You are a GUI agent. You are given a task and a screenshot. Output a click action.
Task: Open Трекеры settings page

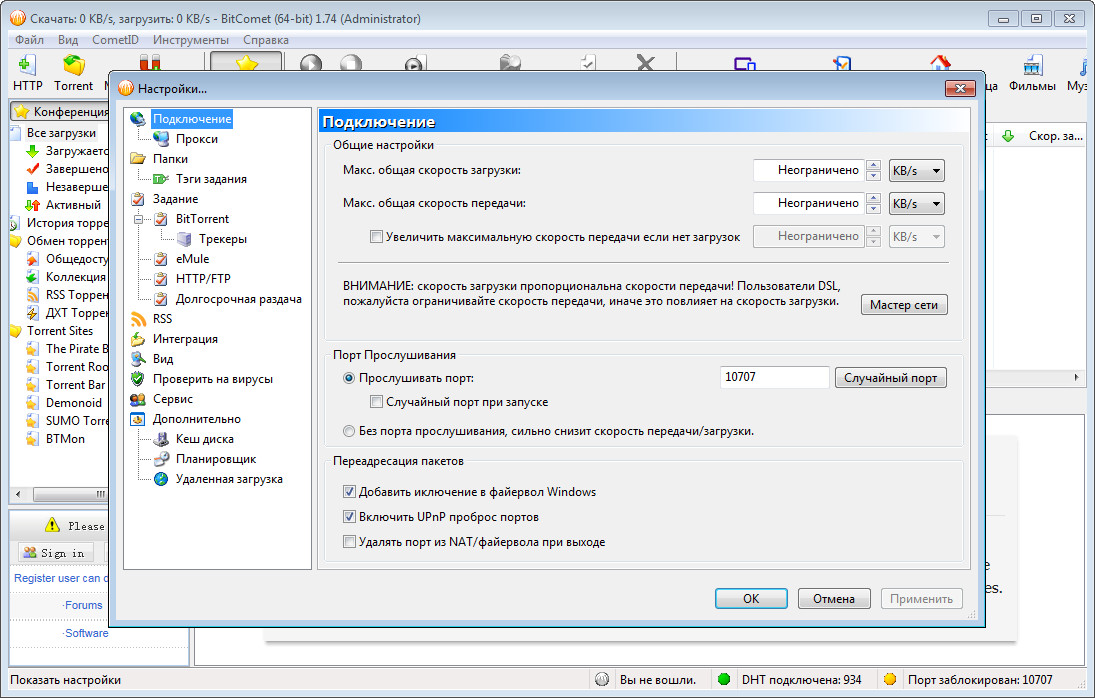coord(222,239)
